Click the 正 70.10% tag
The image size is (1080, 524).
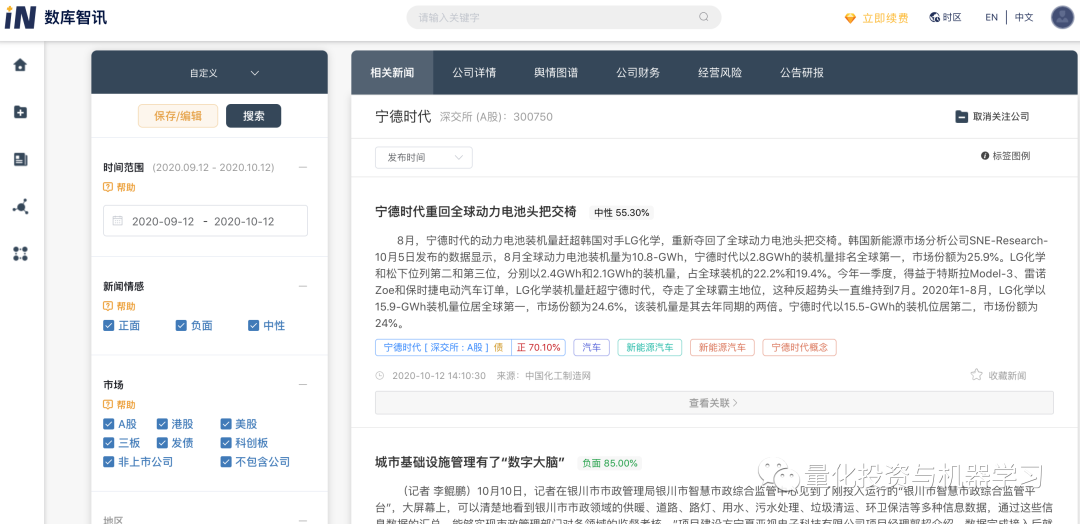click(539, 348)
